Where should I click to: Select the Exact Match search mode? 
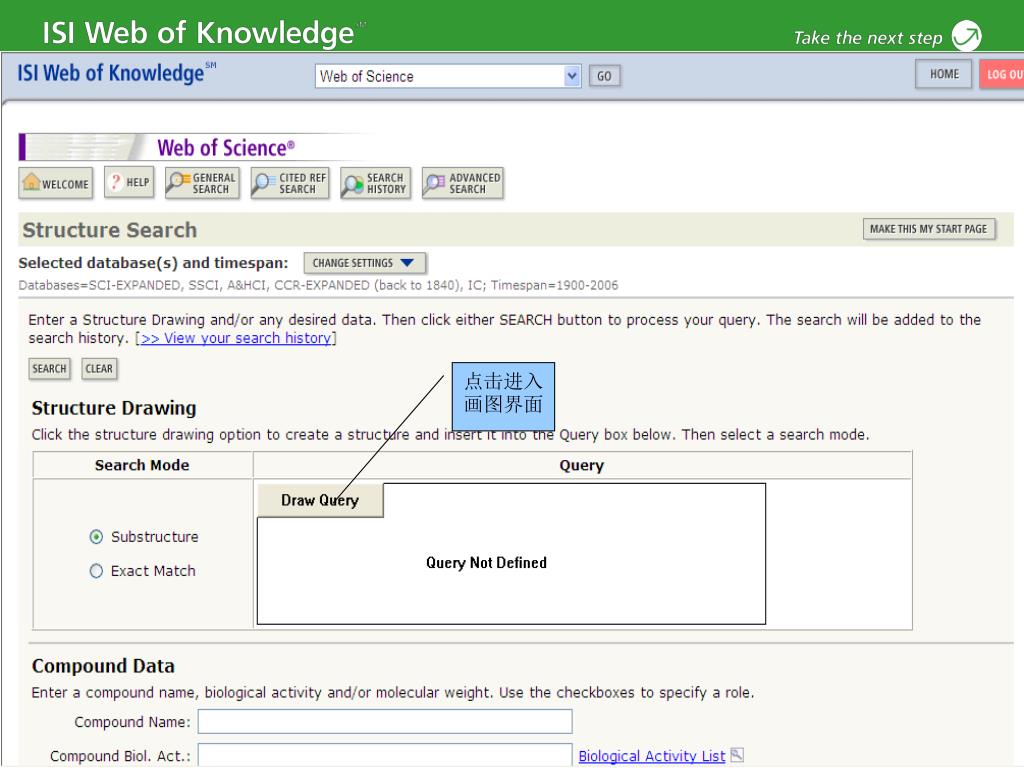(x=96, y=571)
